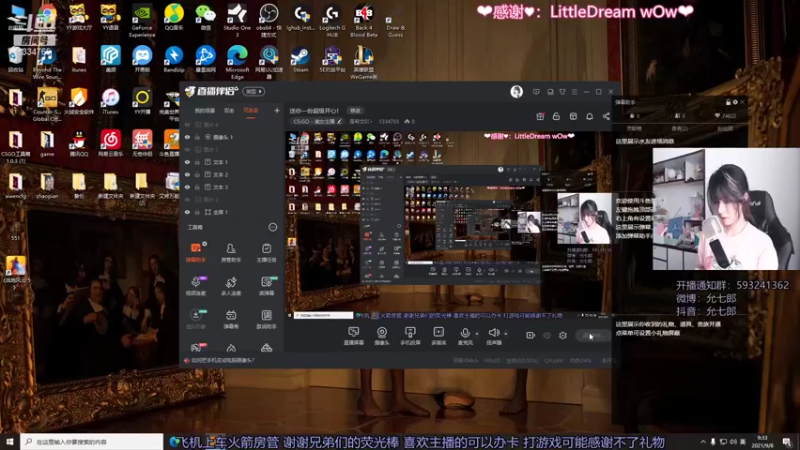
Task: Add a 直播屏幕 screen capture source
Action: 353,336
